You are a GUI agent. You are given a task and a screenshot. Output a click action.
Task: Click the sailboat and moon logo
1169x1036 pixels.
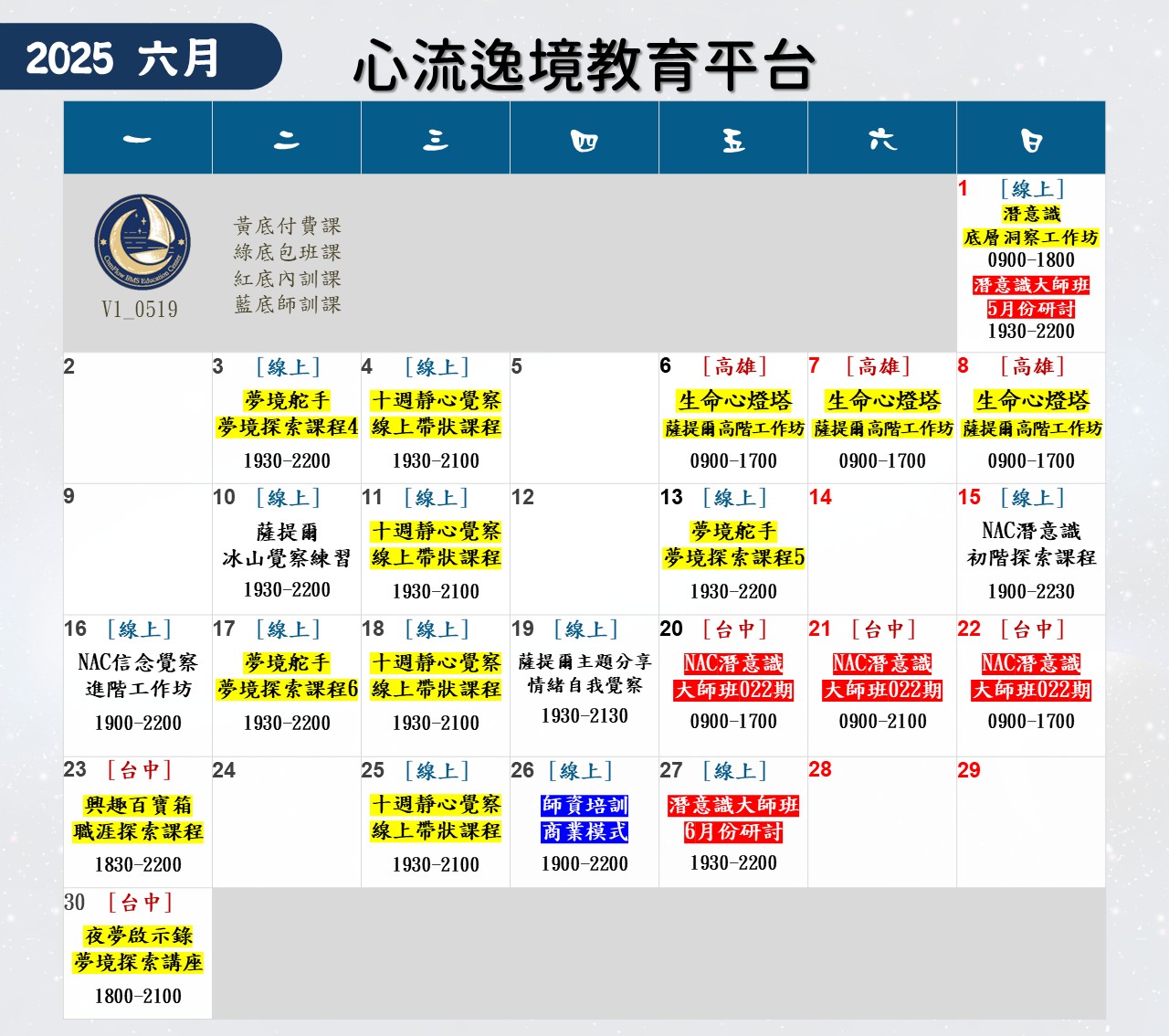pos(142,241)
